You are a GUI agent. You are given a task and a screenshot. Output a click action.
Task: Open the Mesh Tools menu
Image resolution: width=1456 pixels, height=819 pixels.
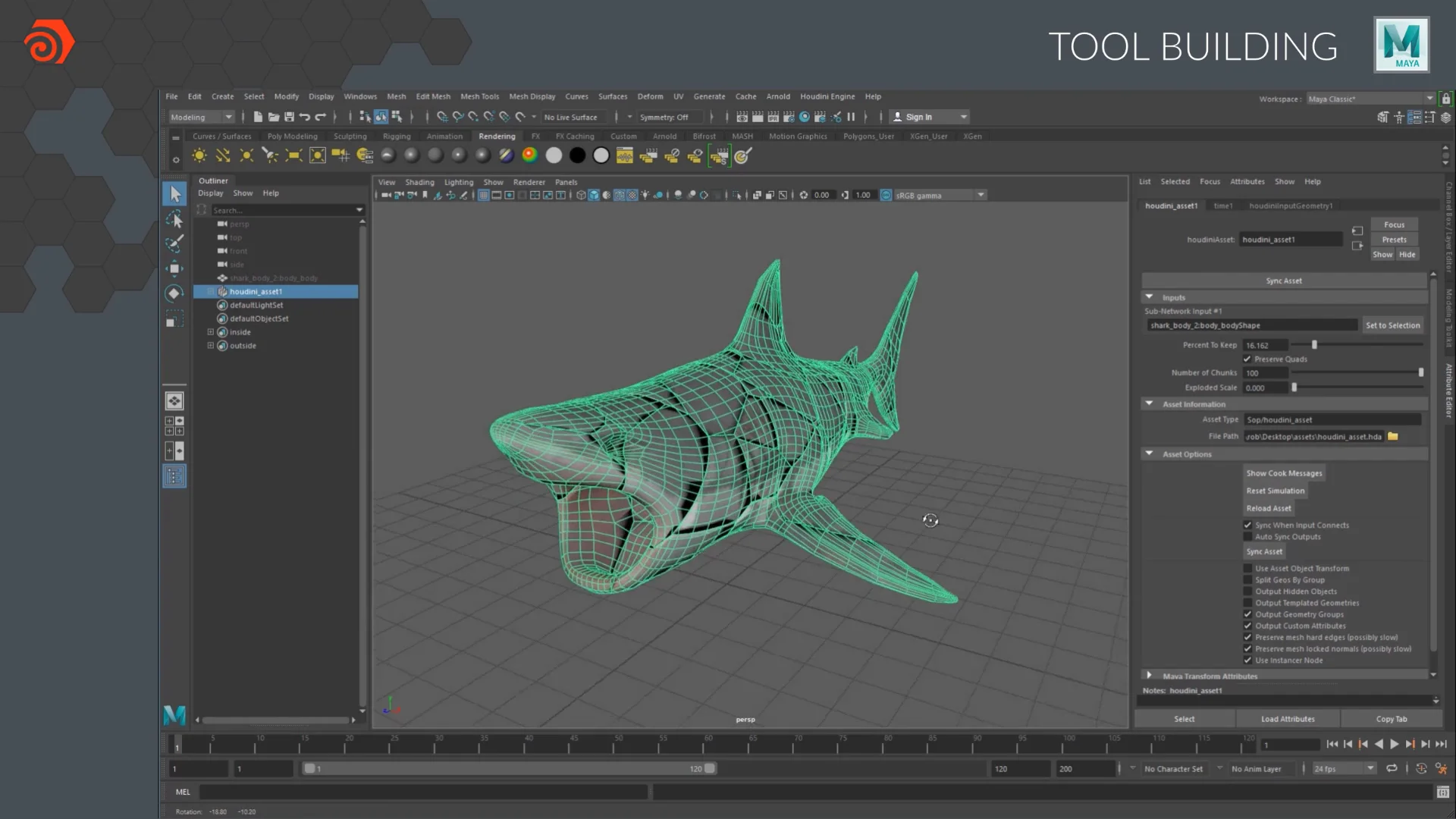(479, 96)
